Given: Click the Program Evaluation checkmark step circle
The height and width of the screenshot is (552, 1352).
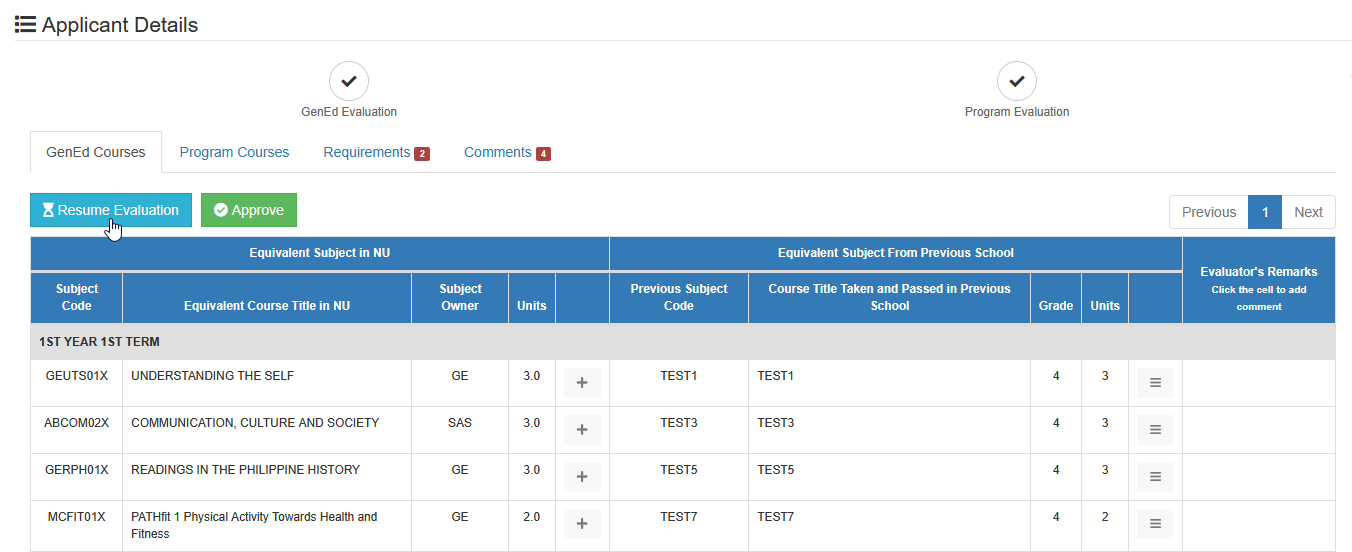Looking at the screenshot, I should click(x=1017, y=81).
